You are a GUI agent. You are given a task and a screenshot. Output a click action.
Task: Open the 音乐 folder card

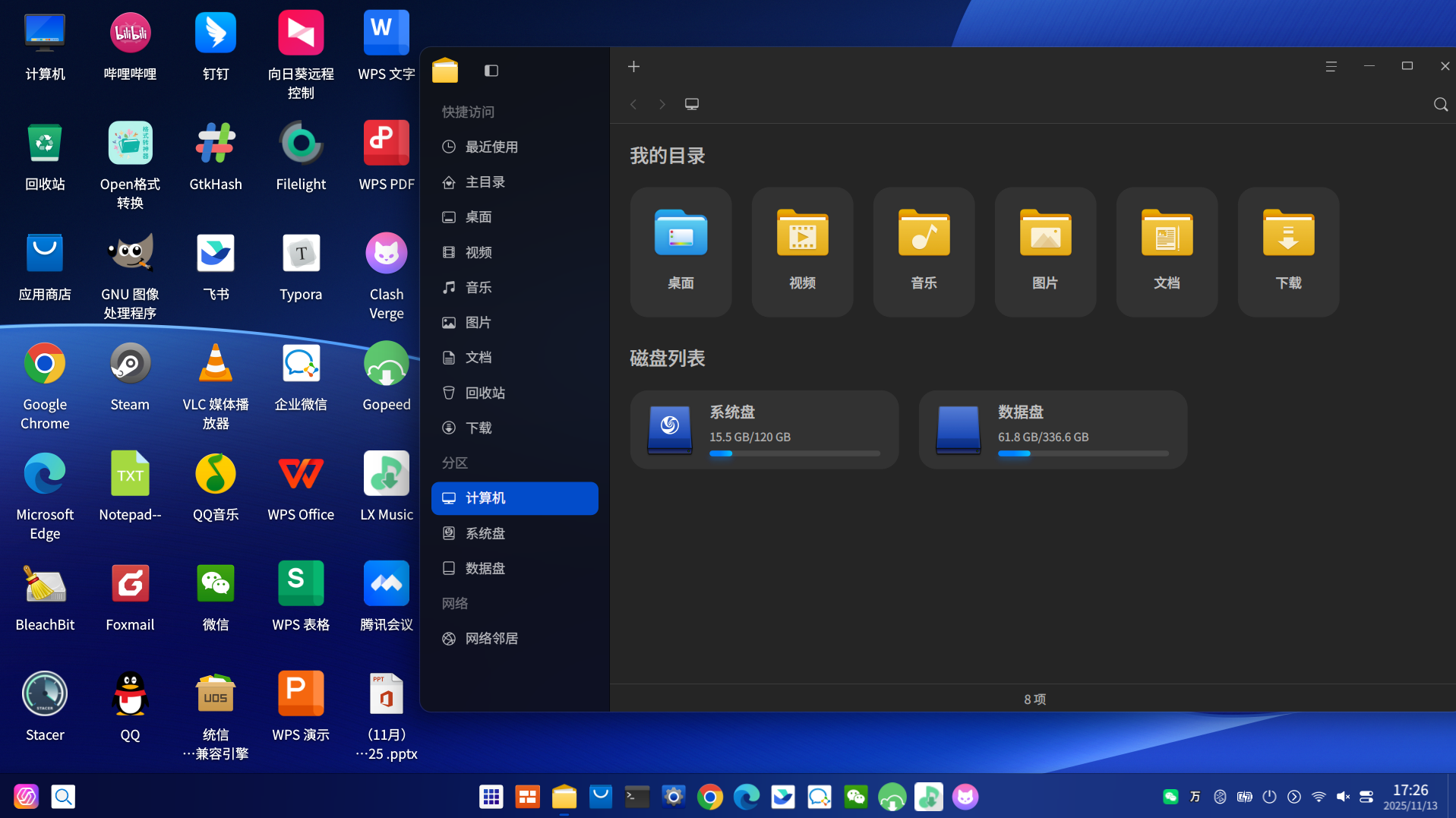924,252
